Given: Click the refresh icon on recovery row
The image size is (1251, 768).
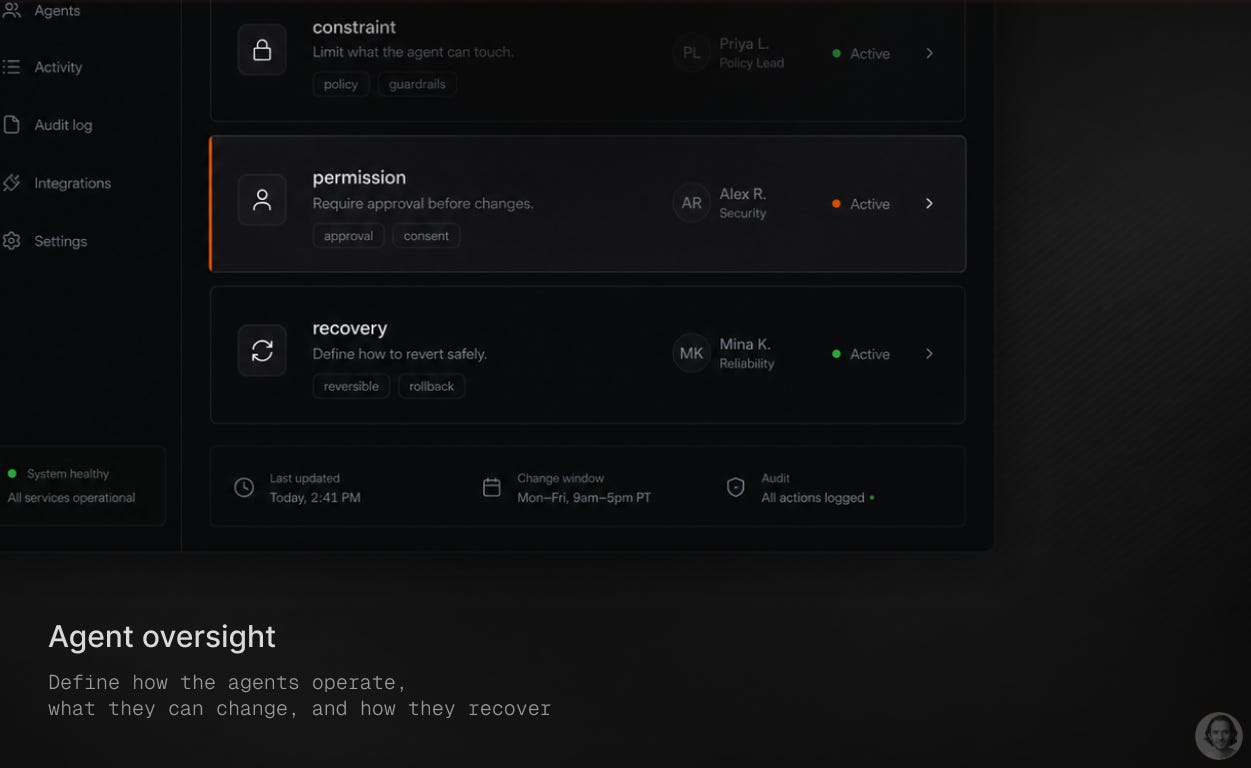Looking at the screenshot, I should click(262, 350).
